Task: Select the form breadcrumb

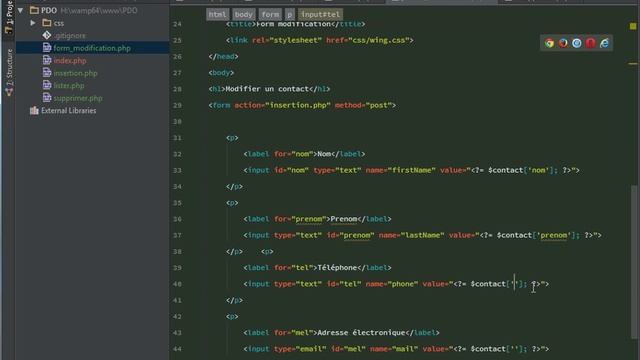Action: click(x=270, y=14)
